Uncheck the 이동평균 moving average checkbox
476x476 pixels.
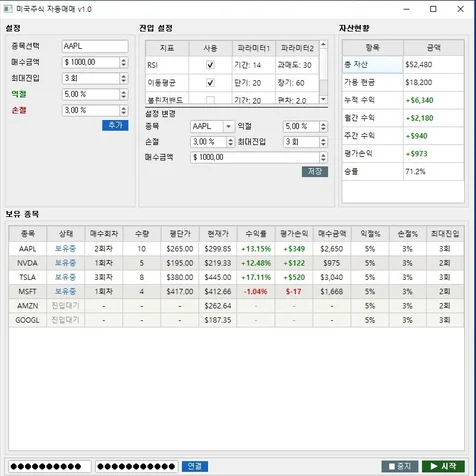click(x=210, y=82)
